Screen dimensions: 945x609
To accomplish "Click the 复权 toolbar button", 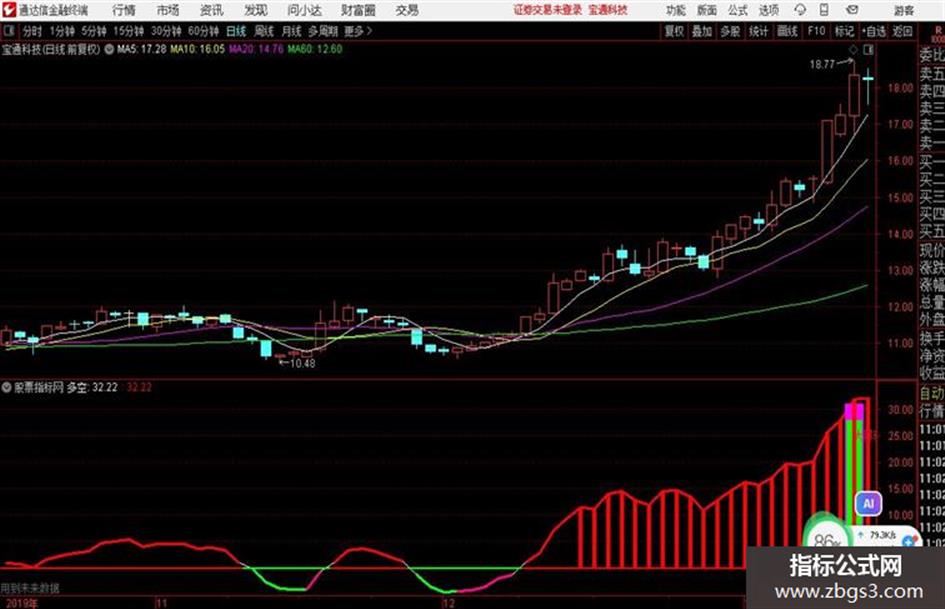I will point(674,31).
